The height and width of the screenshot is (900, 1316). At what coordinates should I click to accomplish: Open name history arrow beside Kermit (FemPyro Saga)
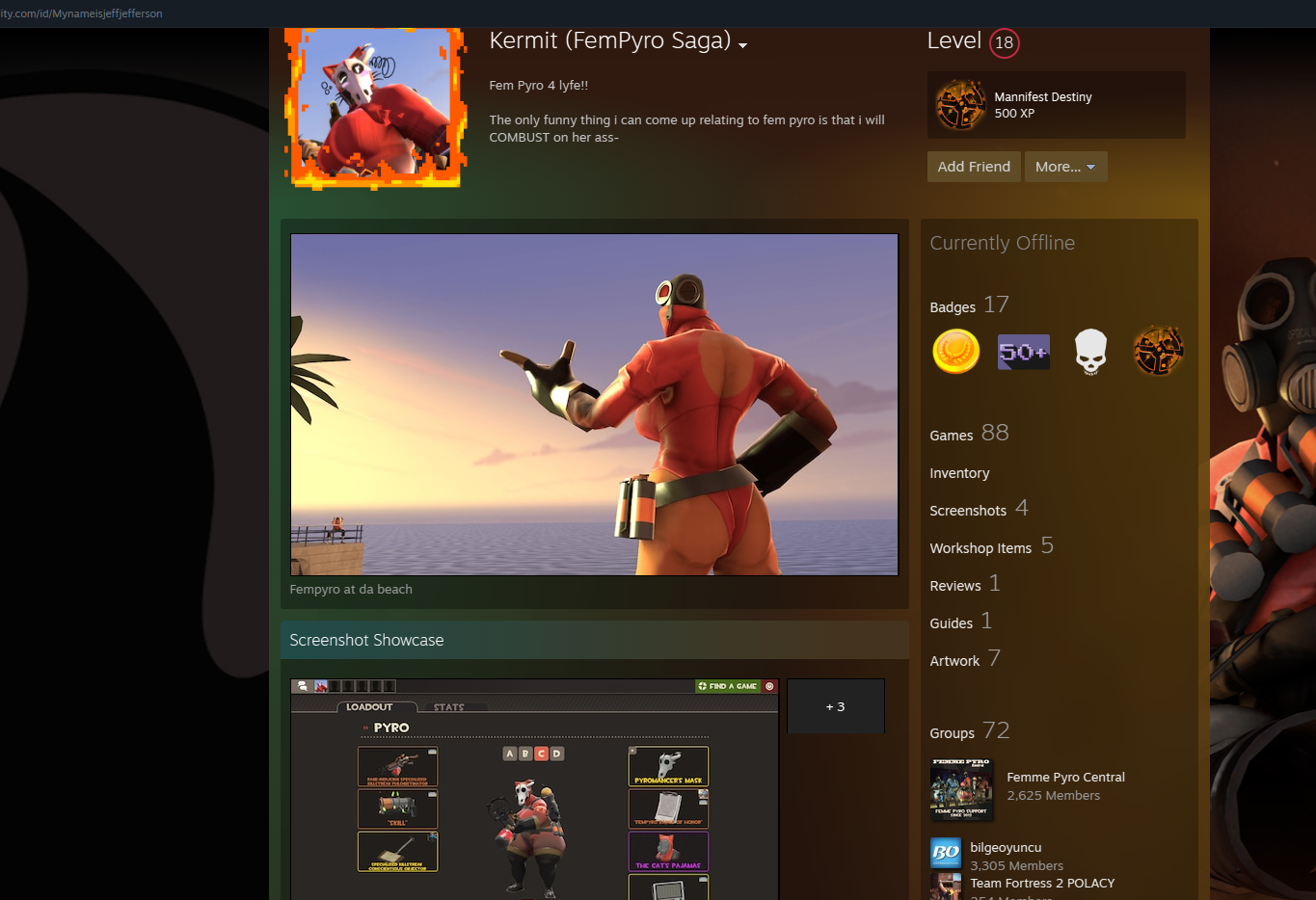click(x=742, y=45)
